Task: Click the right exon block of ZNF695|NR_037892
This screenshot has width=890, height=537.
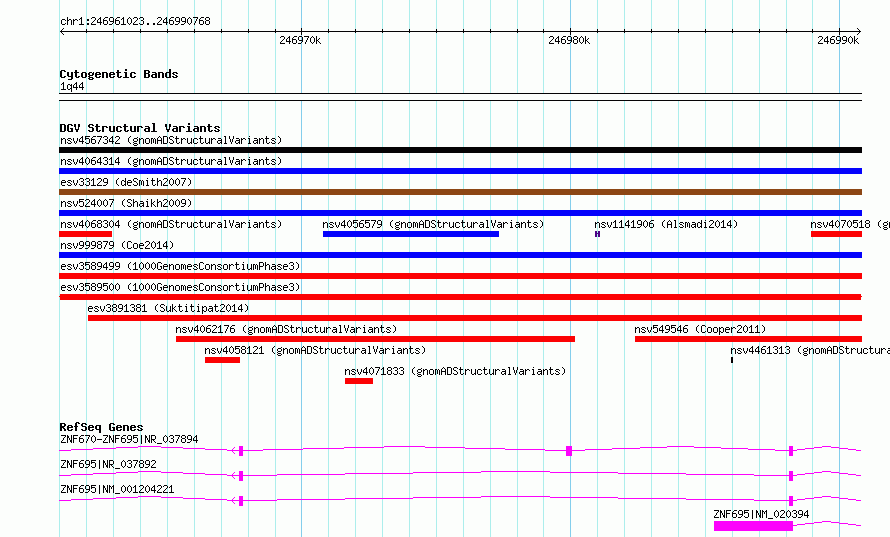Action: 791,476
